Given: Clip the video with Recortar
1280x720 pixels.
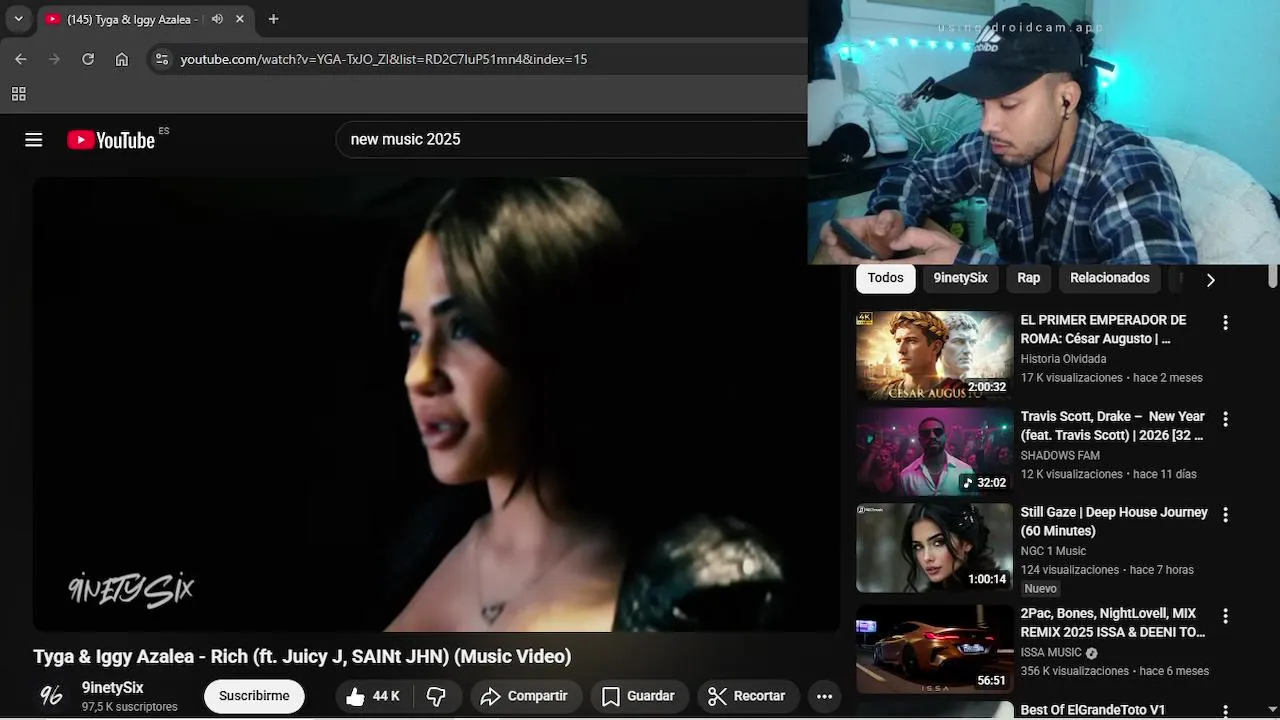Looking at the screenshot, I should 746,696.
